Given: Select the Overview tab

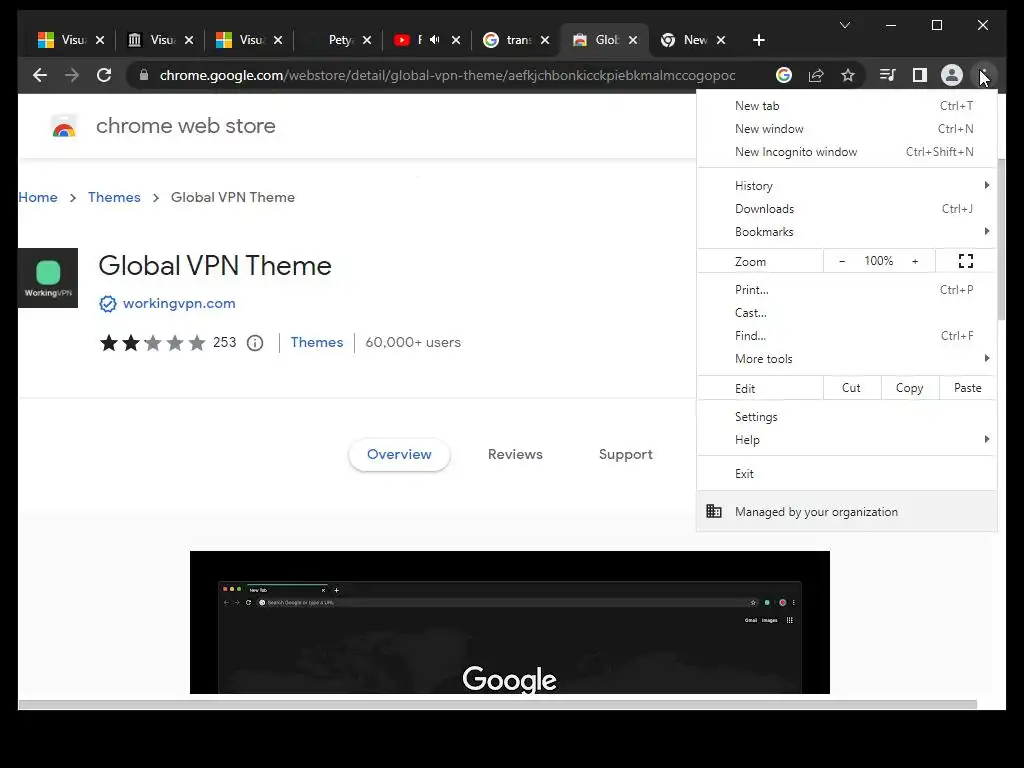Looking at the screenshot, I should (399, 455).
